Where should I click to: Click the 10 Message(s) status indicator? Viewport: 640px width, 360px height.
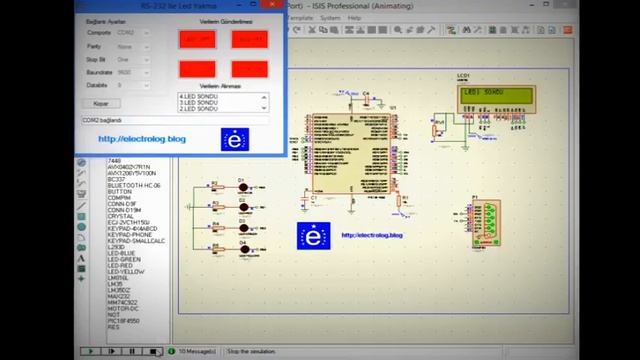(x=192, y=351)
